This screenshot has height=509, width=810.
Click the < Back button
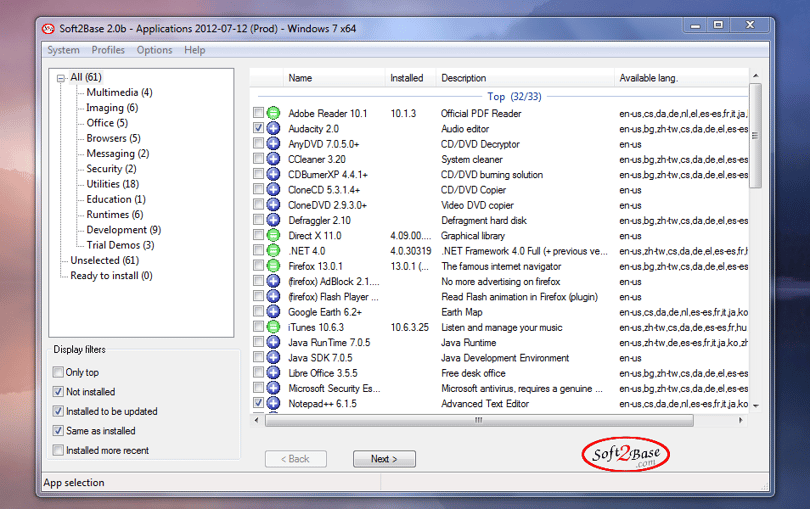click(x=295, y=459)
